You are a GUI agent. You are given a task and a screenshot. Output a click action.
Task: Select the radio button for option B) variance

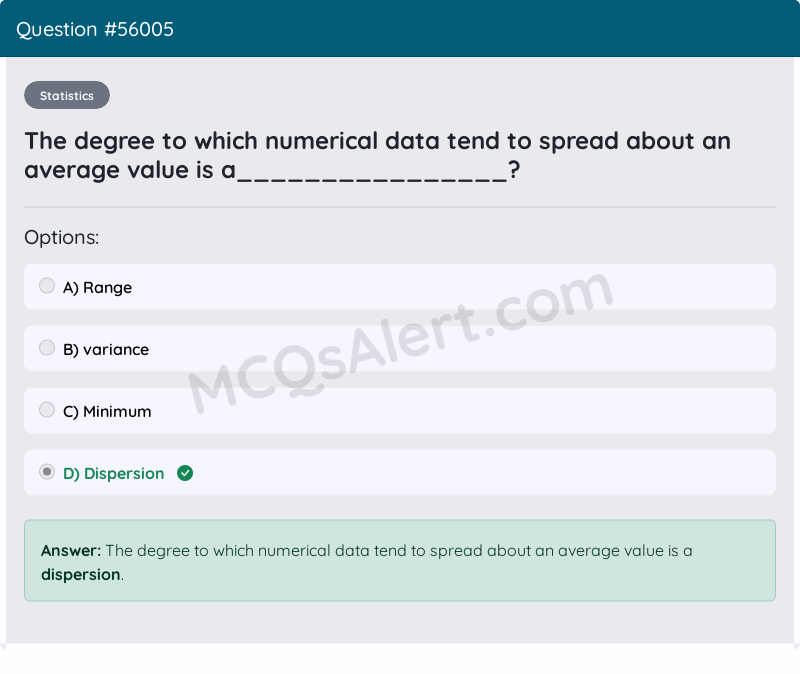tap(47, 347)
